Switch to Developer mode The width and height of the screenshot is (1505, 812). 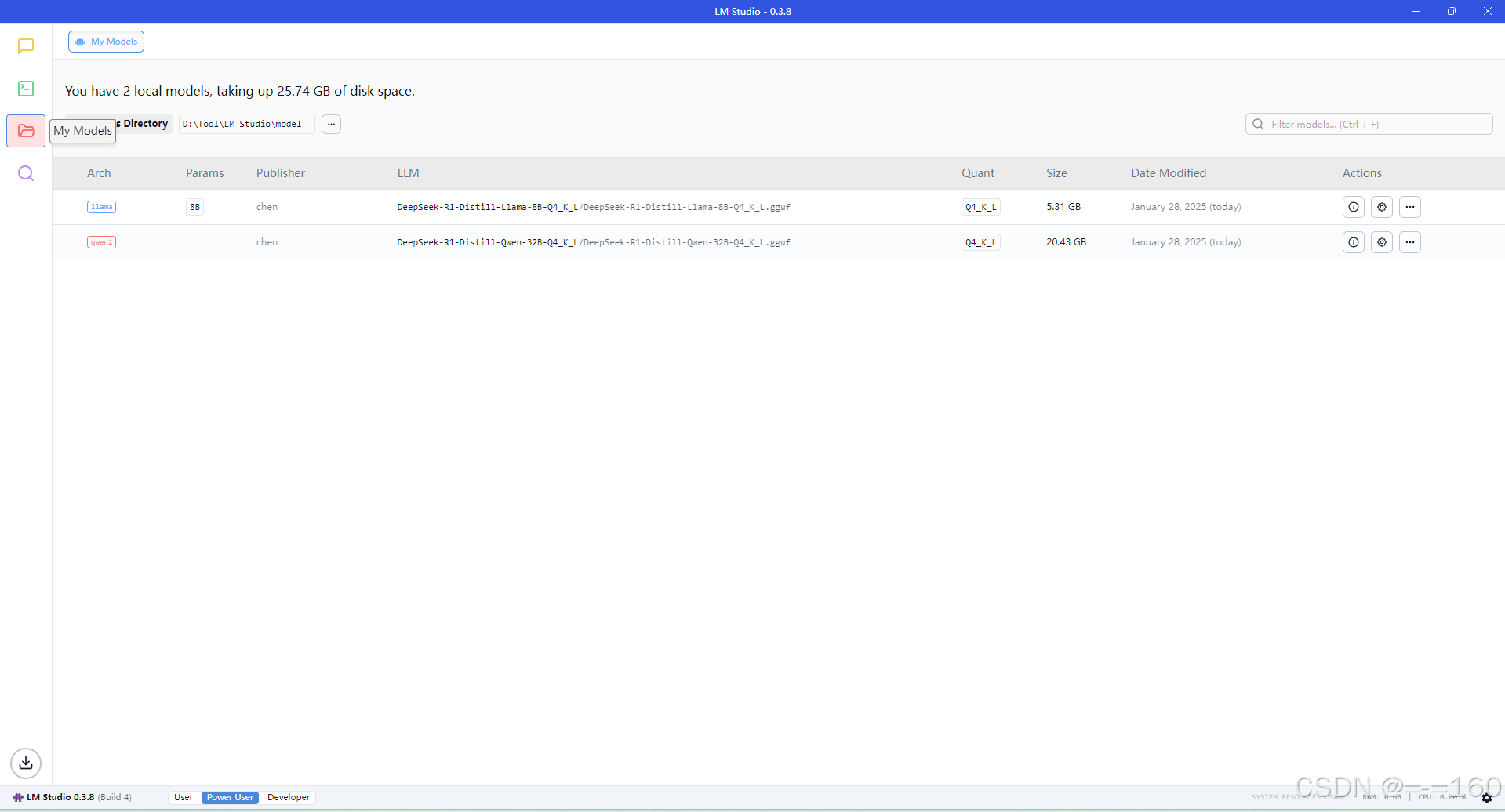(x=289, y=797)
